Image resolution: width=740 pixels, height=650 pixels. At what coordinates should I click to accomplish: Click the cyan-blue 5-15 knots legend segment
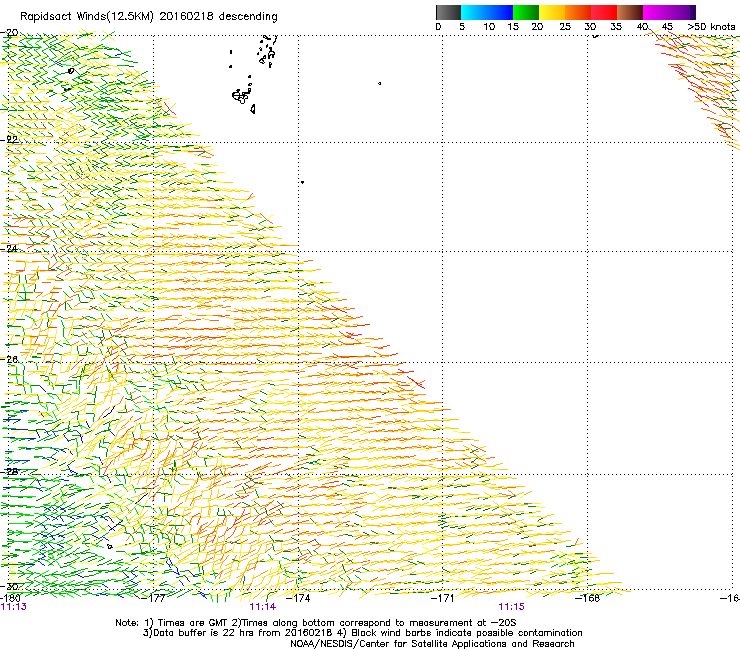[x=487, y=12]
